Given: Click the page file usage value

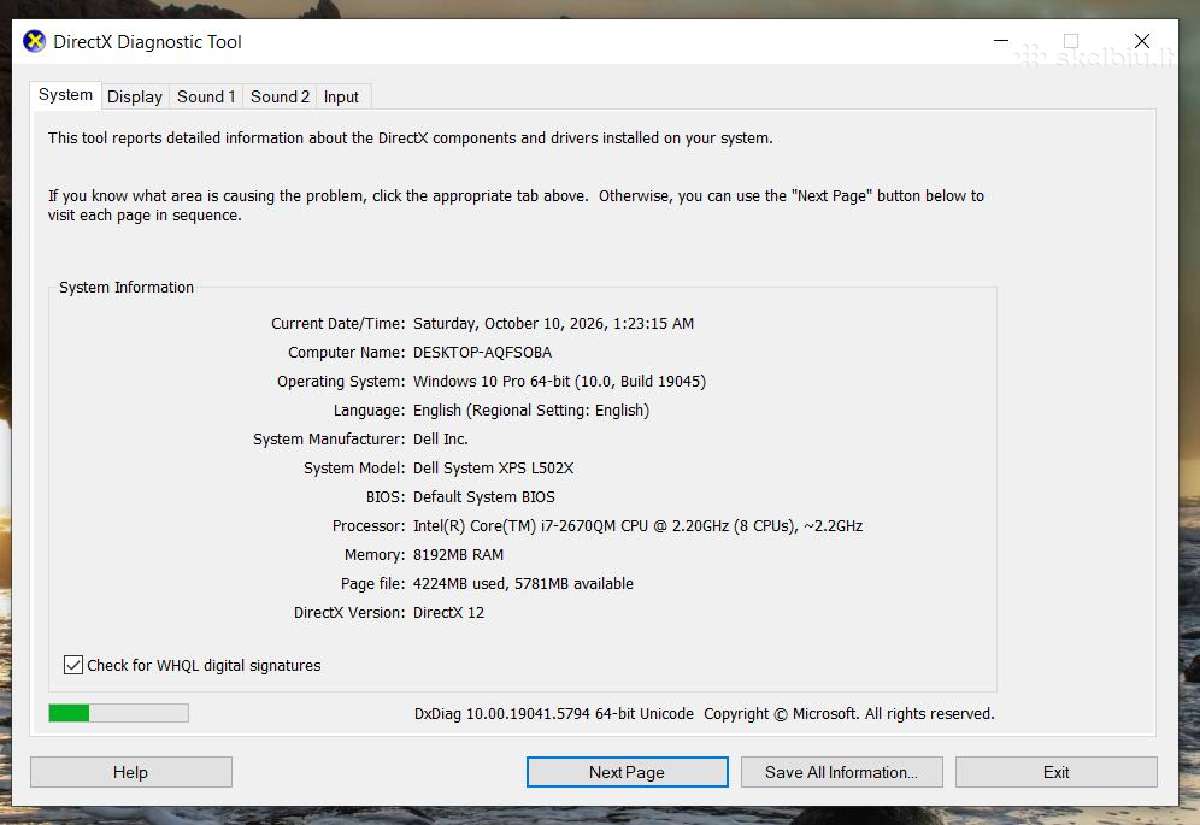Looking at the screenshot, I should tap(523, 584).
